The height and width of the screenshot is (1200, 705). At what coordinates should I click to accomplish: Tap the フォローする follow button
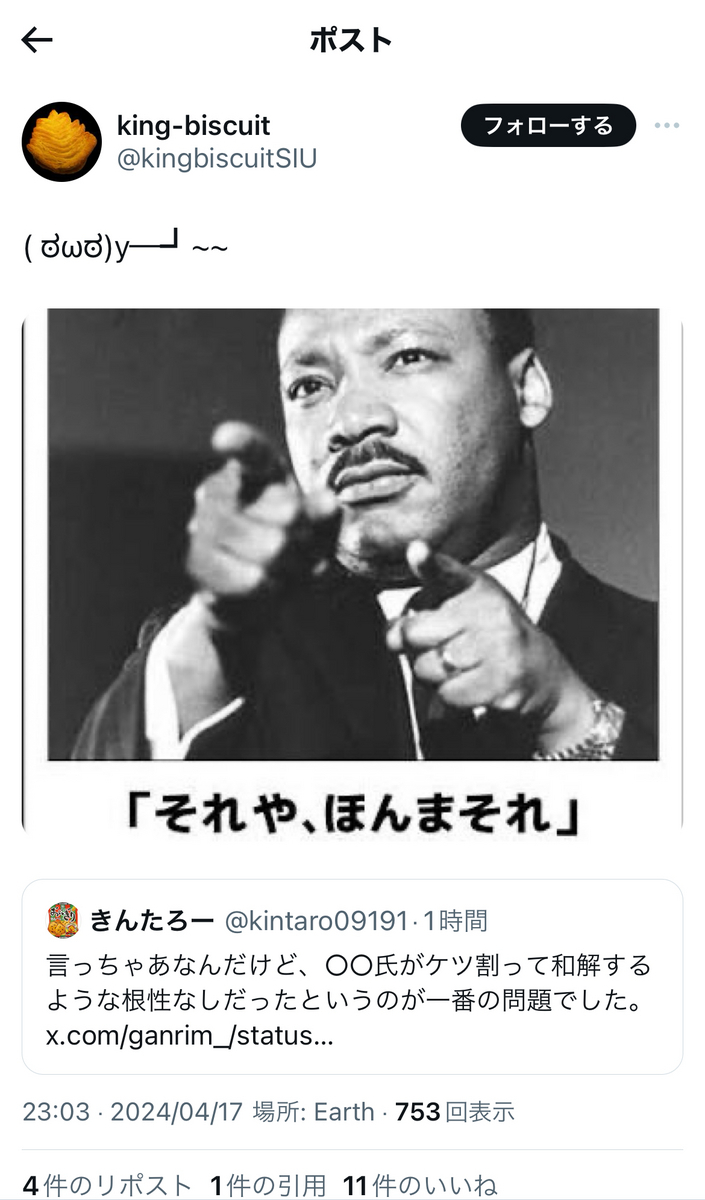point(548,126)
